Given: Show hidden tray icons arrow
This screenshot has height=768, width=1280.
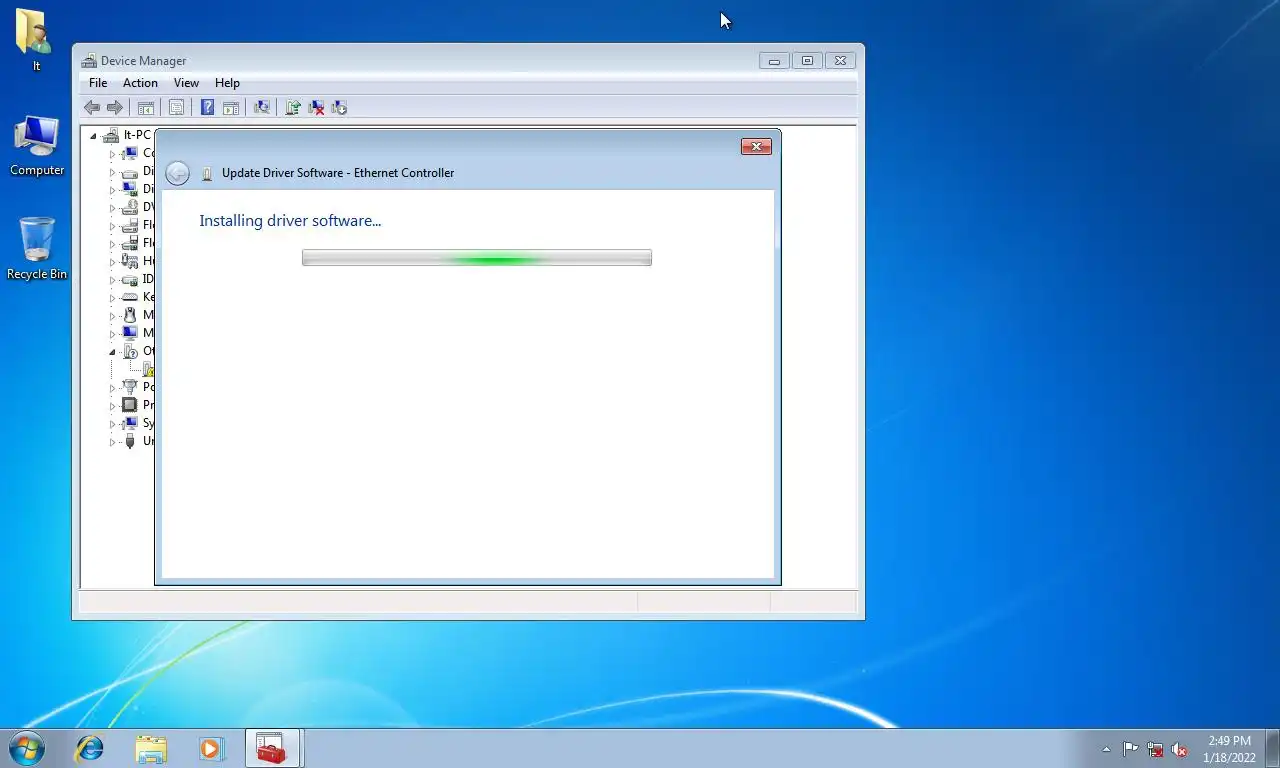Looking at the screenshot, I should pos(1106,749).
